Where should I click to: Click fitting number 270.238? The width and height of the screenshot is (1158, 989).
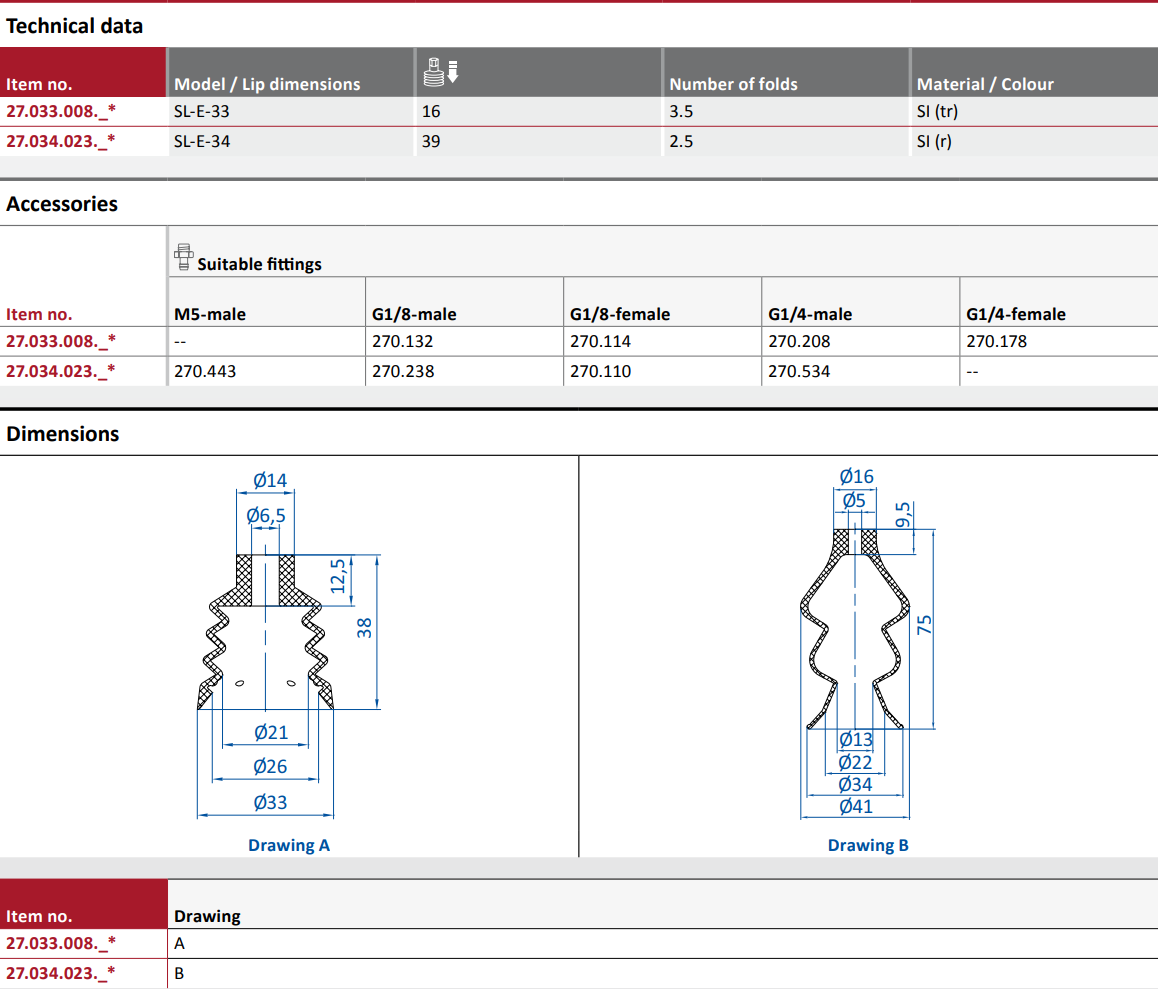[x=402, y=371]
